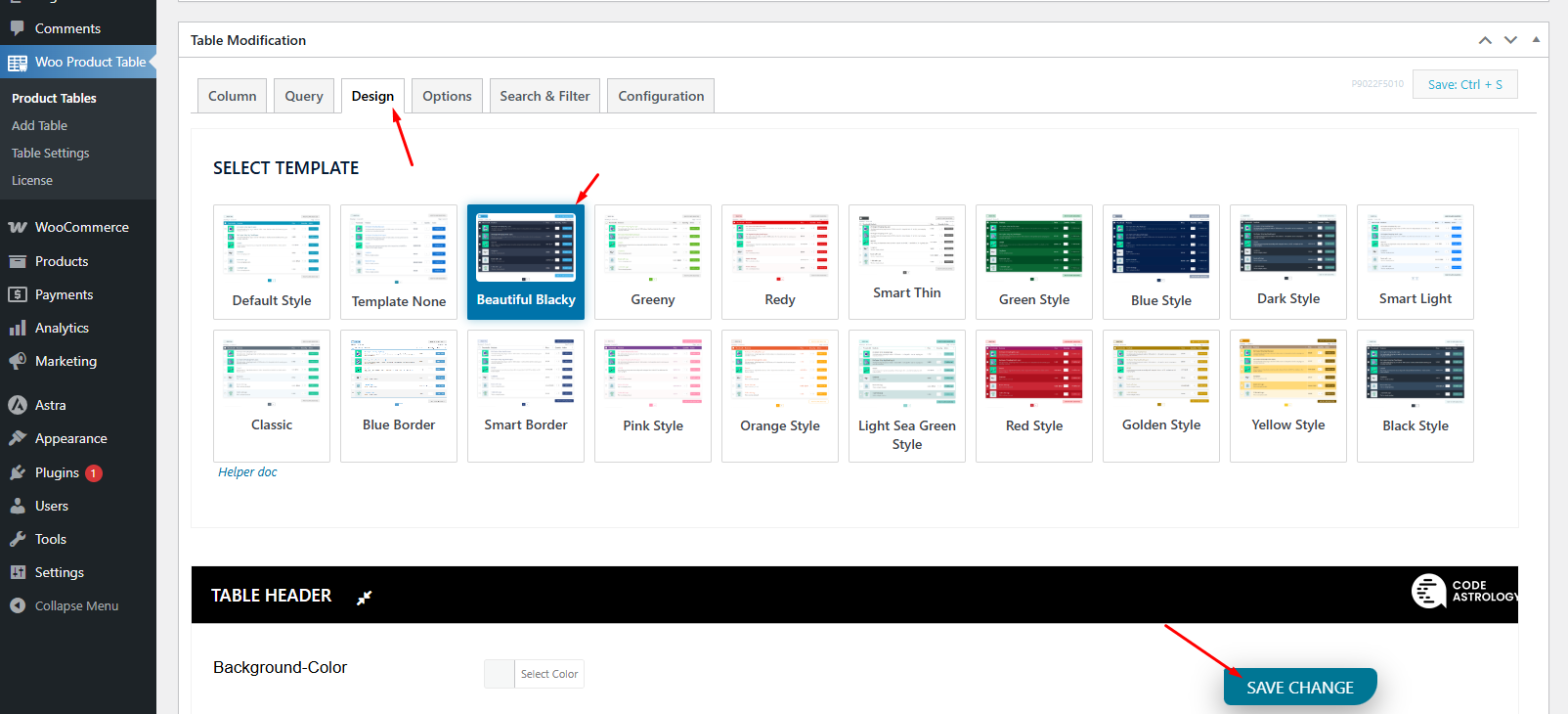This screenshot has height=714, width=1568.
Task: Open the WooCommerce menu item
Action: [x=78, y=227]
